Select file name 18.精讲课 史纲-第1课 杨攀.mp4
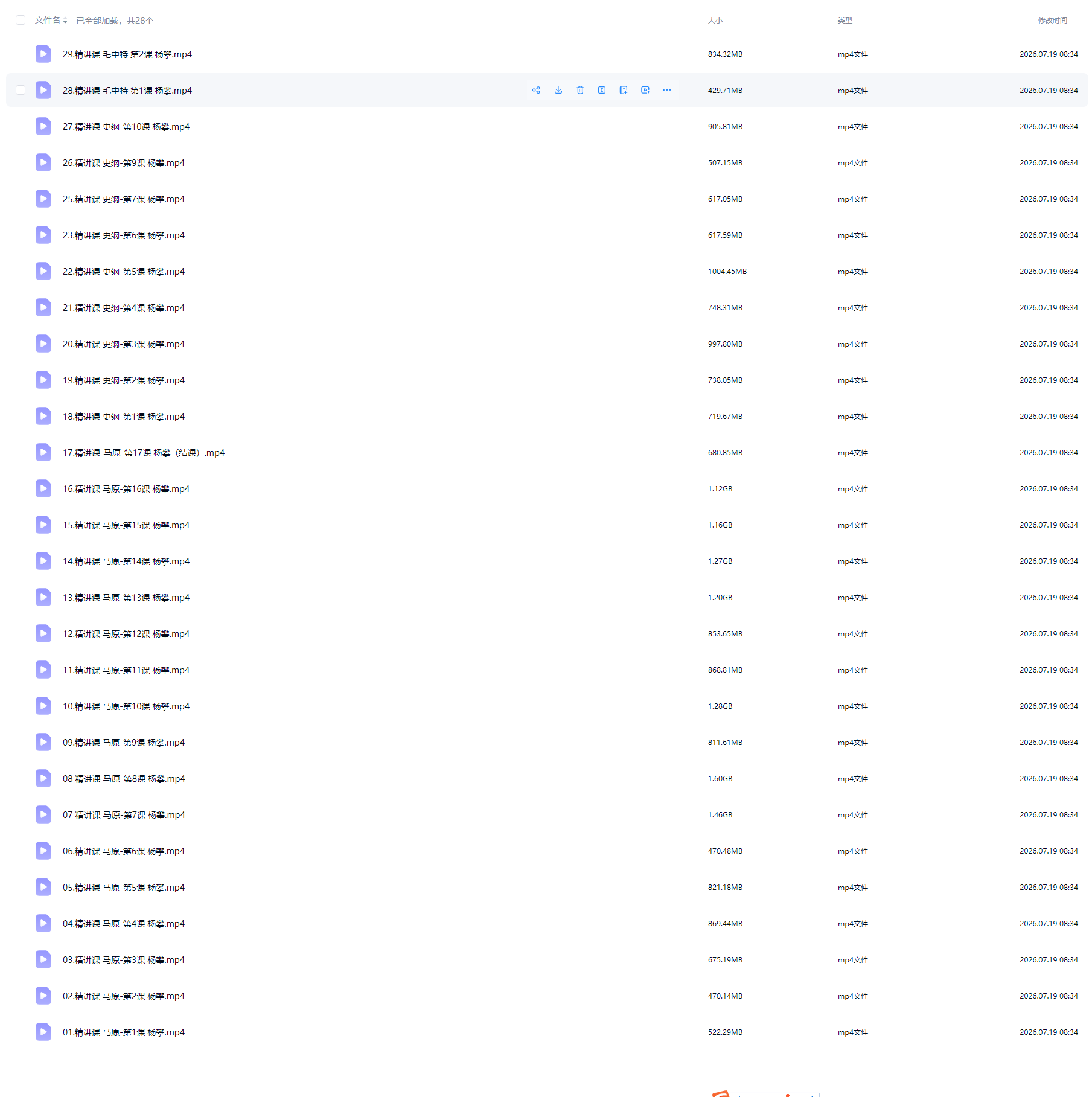 [x=124, y=417]
